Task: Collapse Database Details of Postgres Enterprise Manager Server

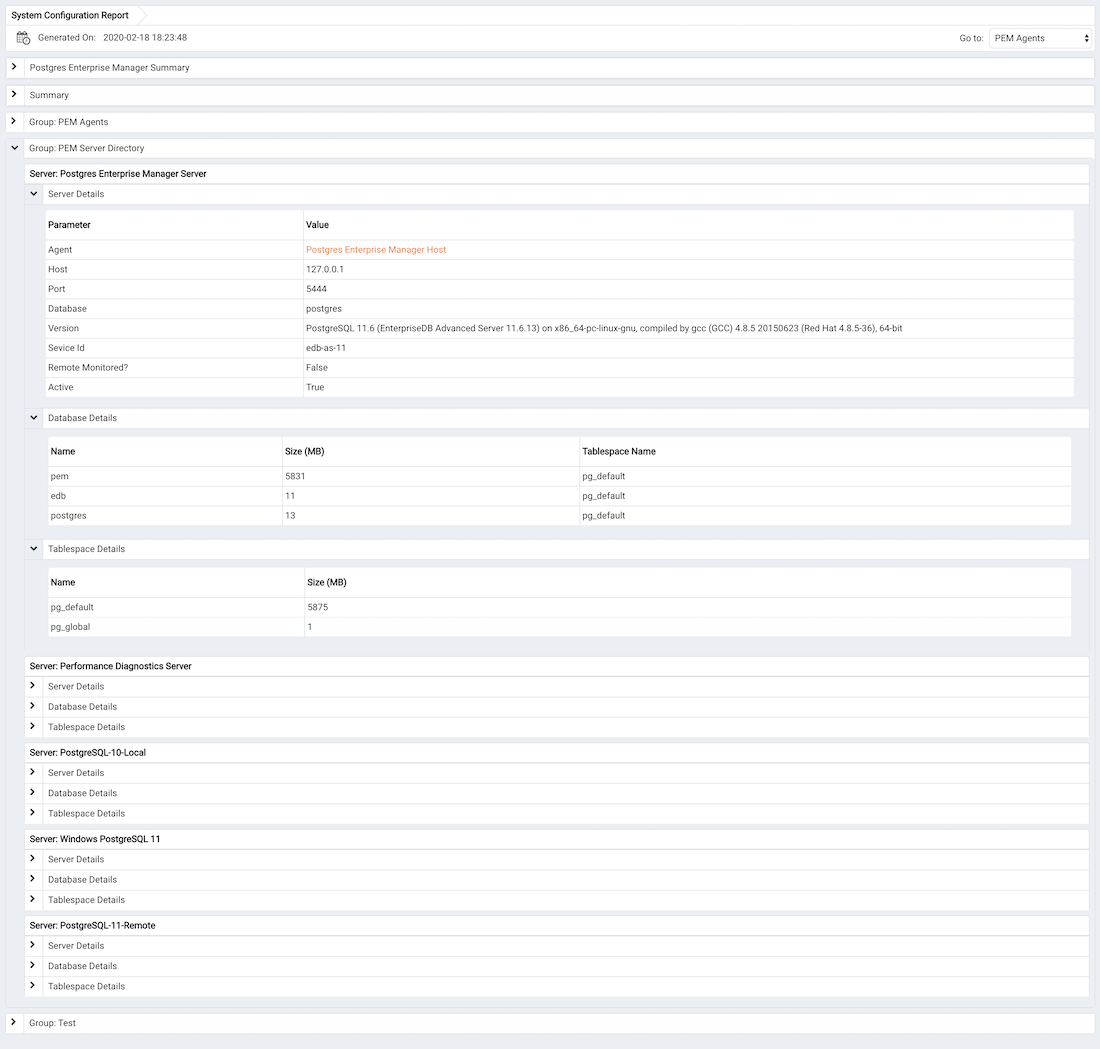Action: [x=33, y=417]
